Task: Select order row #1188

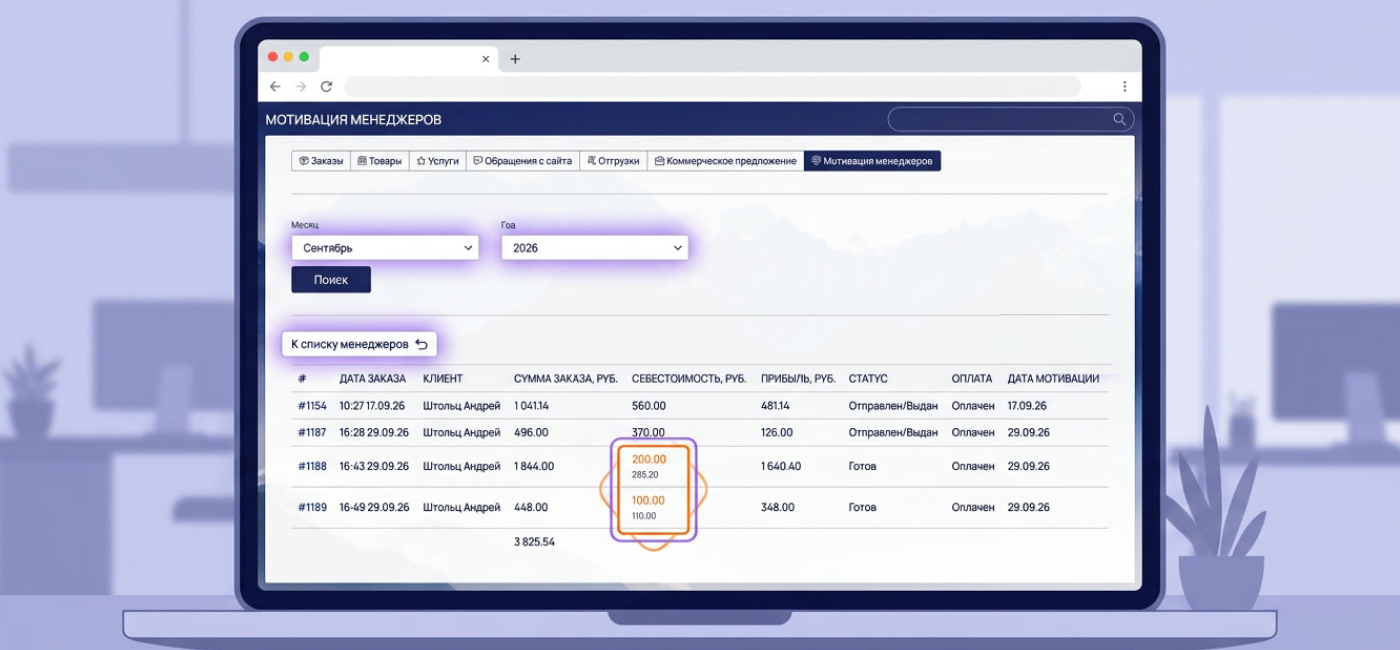Action: [700, 467]
